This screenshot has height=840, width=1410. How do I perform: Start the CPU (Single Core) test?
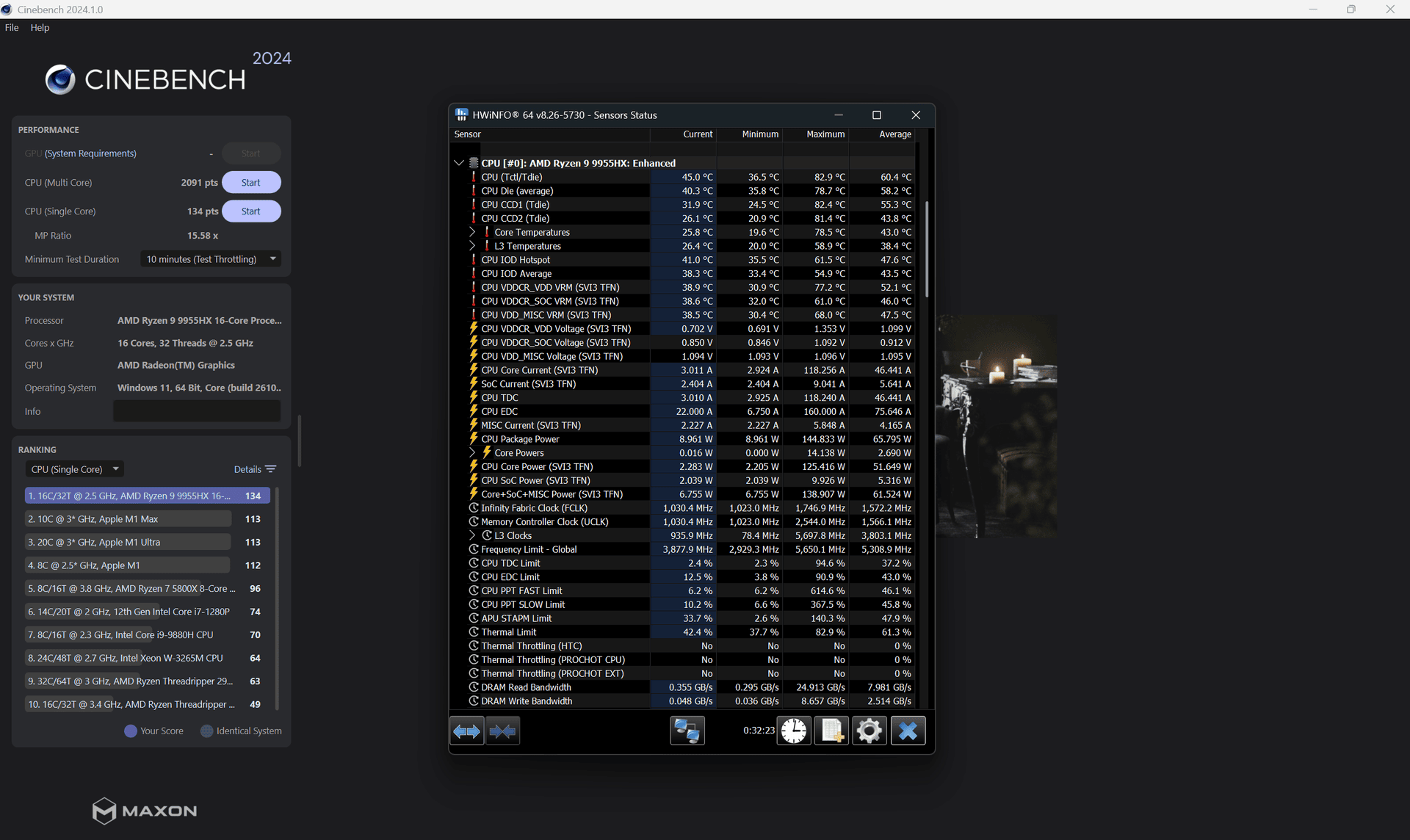[x=251, y=211]
